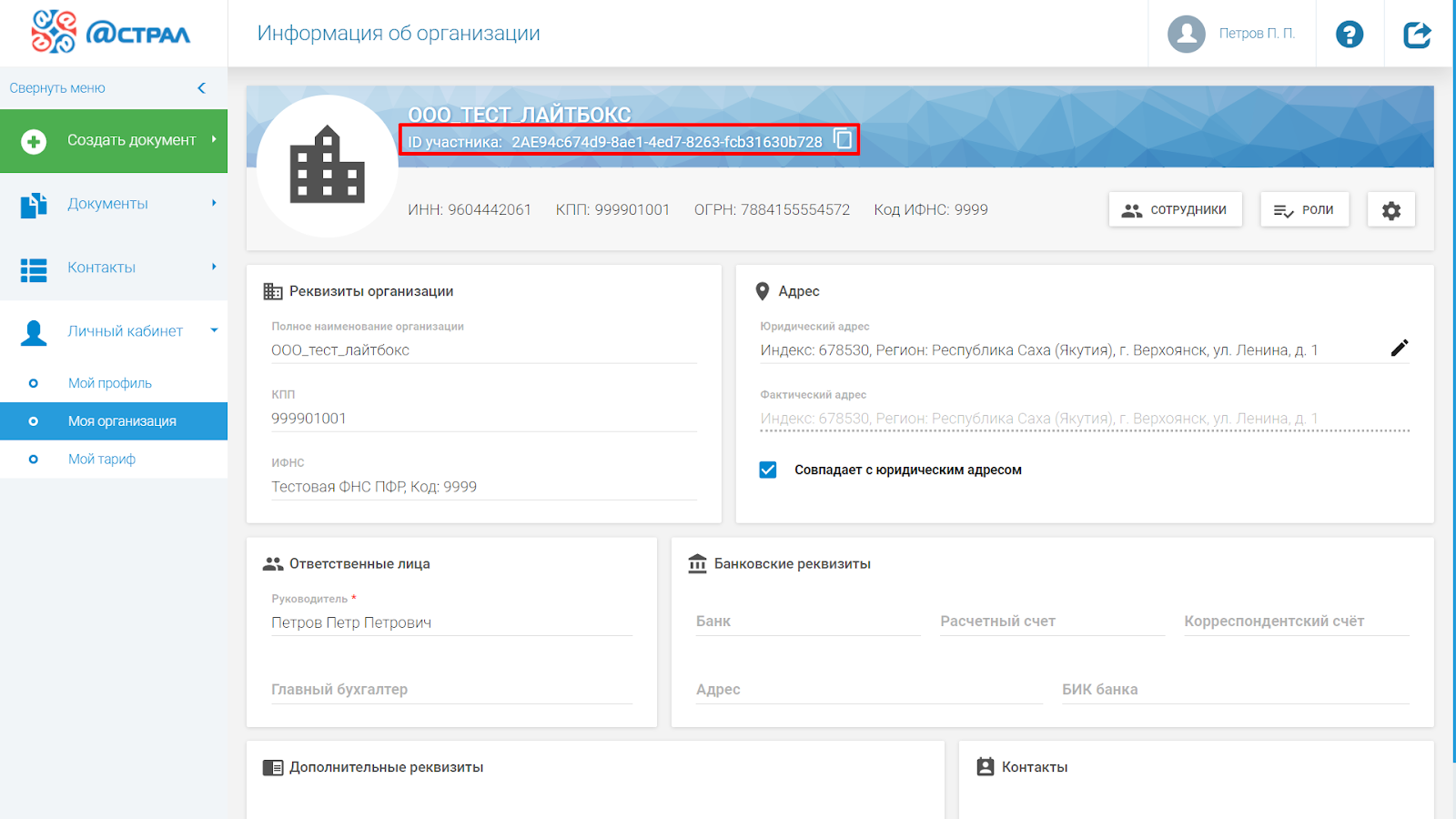Click the Банк field
Image resolution: width=1456 pixels, height=819 pixels.
[x=808, y=622]
